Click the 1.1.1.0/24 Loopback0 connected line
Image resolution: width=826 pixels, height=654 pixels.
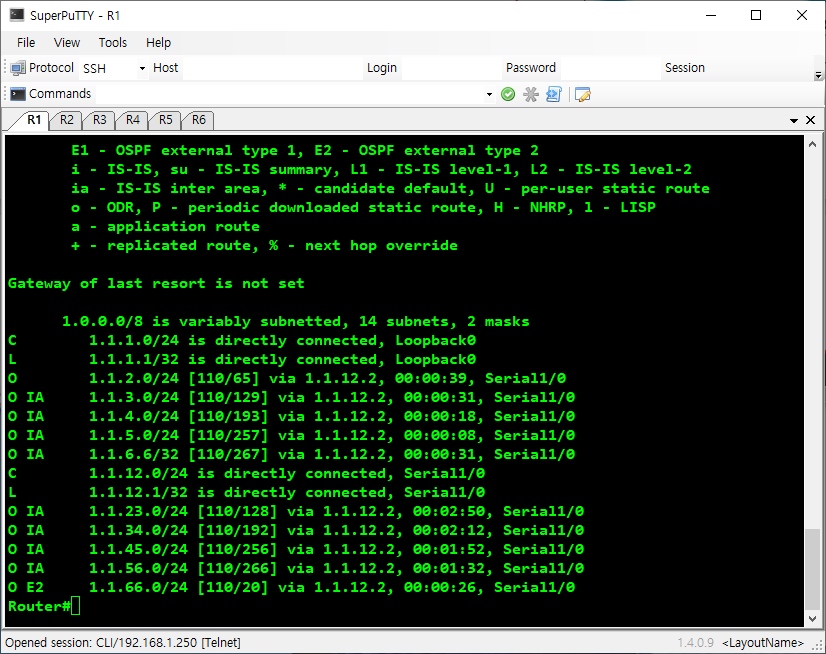242,340
